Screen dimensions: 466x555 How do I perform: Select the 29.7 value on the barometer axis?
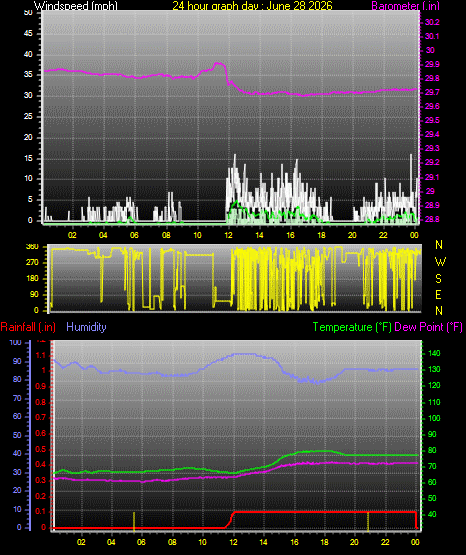point(432,92)
